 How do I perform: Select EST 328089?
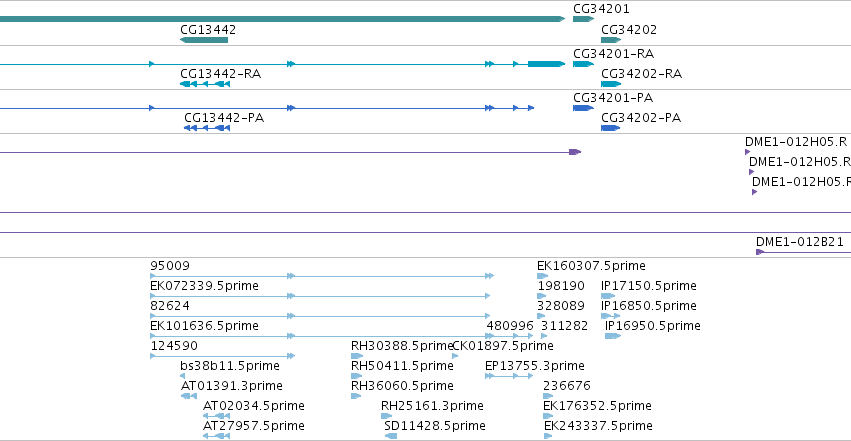click(541, 316)
